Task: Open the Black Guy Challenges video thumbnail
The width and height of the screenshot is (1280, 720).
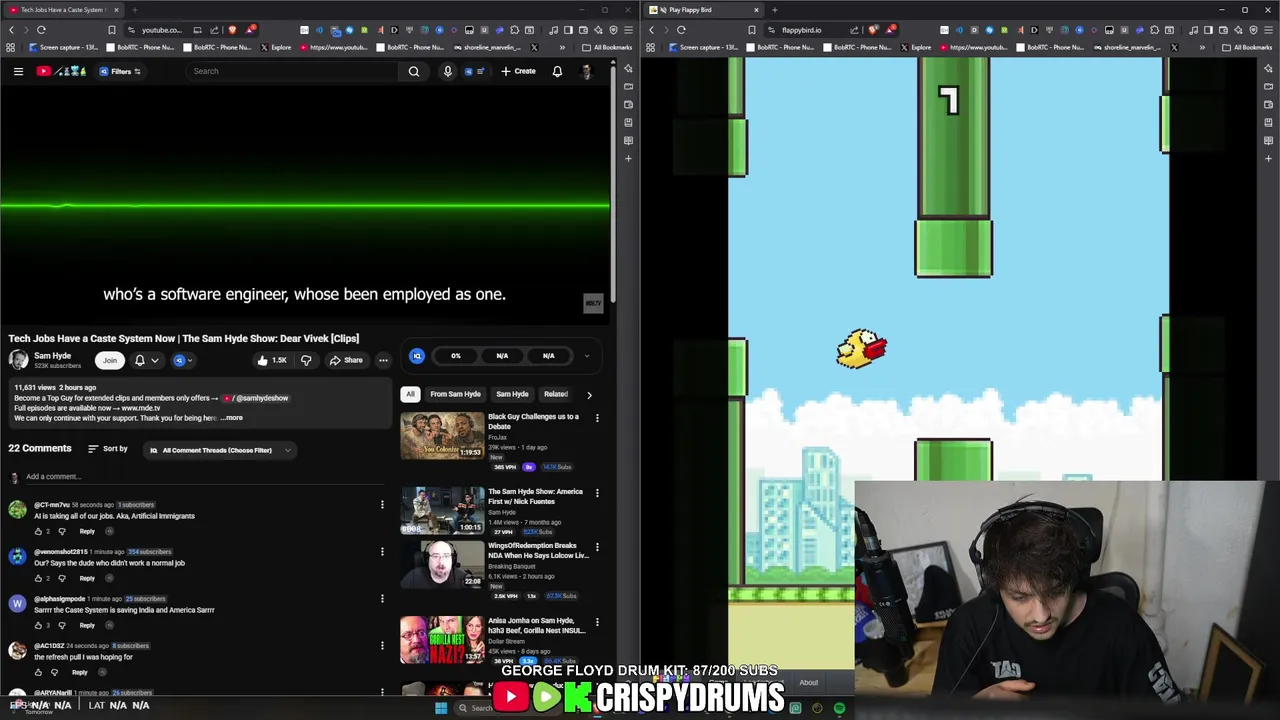Action: pos(442,436)
